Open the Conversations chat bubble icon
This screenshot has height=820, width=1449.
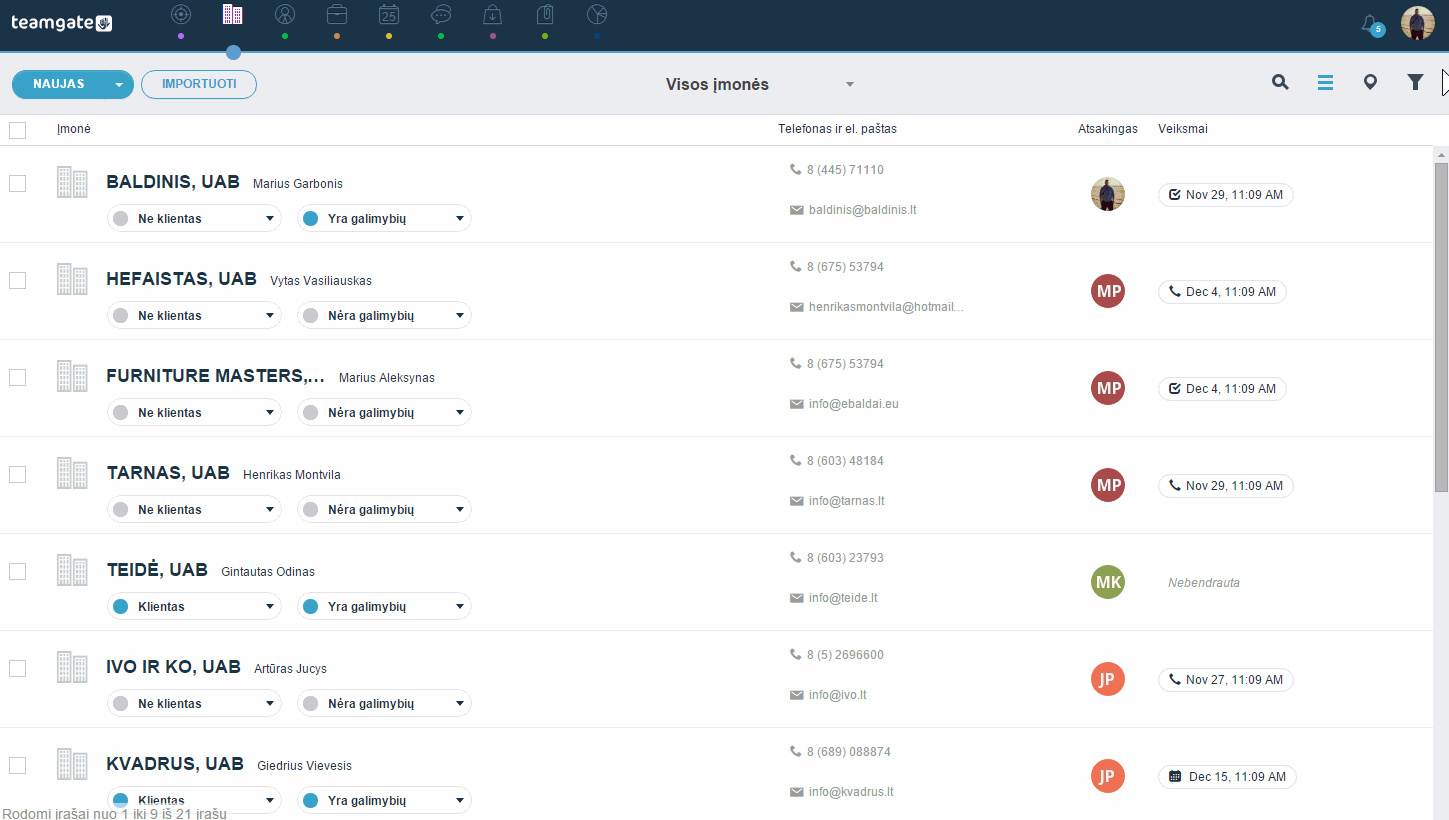pyautogui.click(x=441, y=14)
